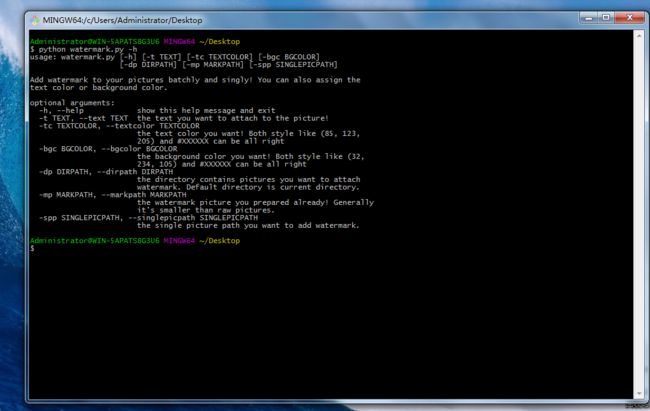Close the MINGW64 terminal window

click(629, 18)
